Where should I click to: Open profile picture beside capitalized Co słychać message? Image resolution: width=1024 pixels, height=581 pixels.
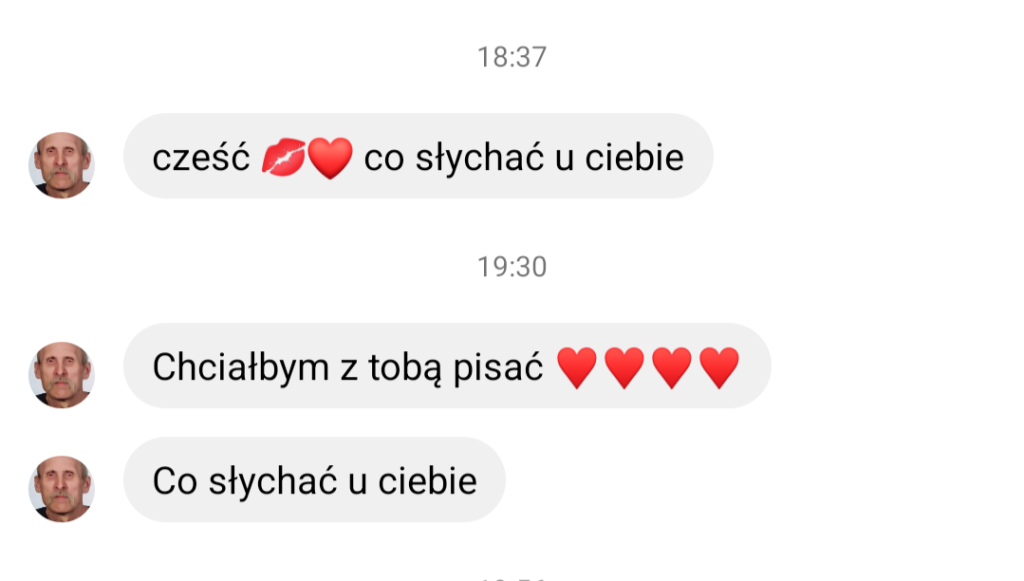61,488
